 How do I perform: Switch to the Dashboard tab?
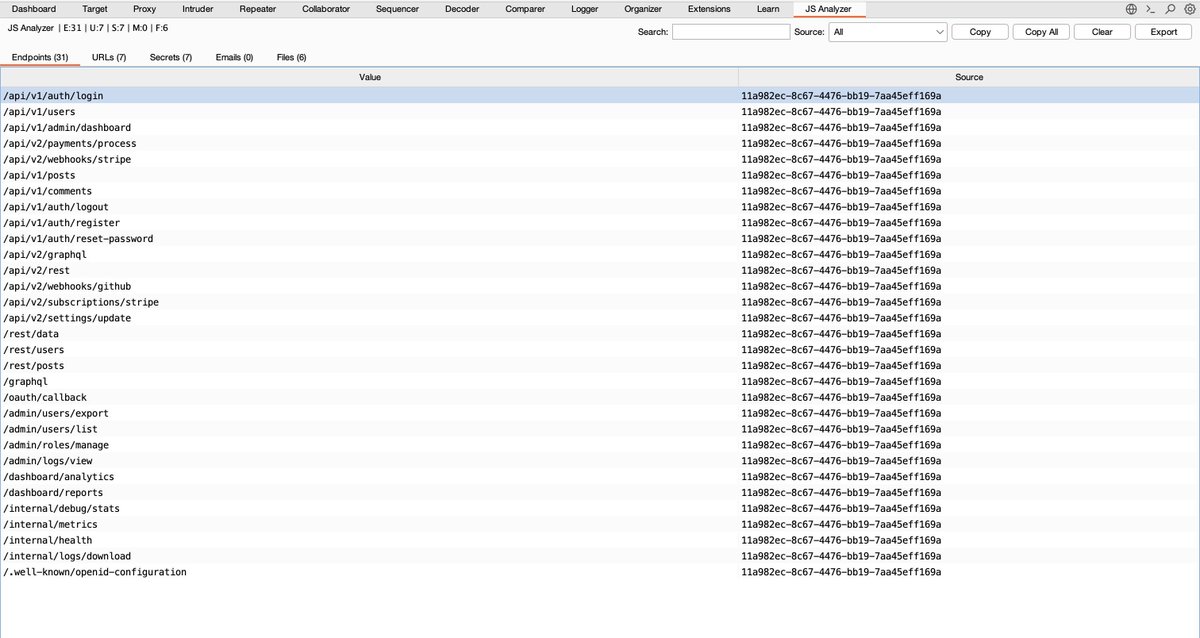click(34, 9)
